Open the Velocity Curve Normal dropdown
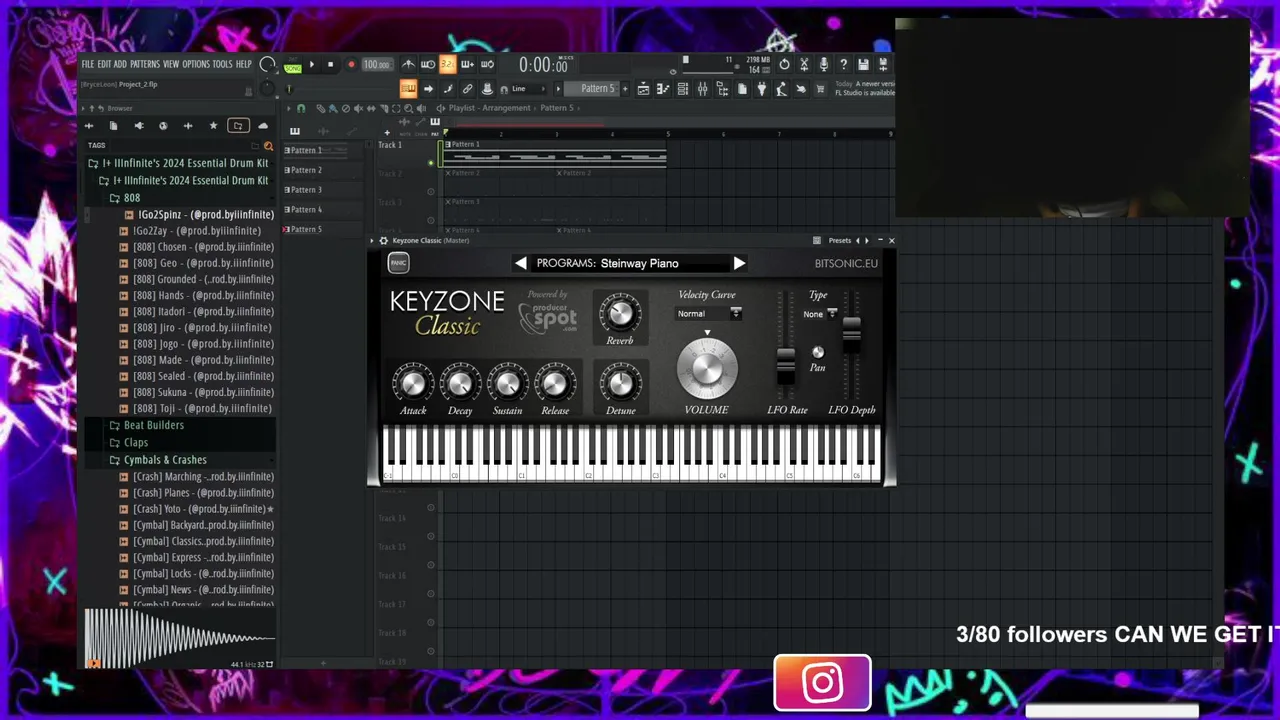The width and height of the screenshot is (1280, 720). (709, 314)
